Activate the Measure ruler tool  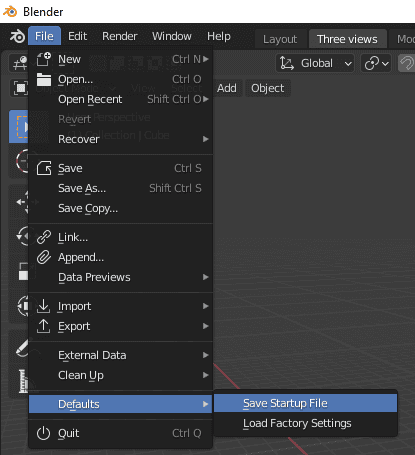point(22,382)
